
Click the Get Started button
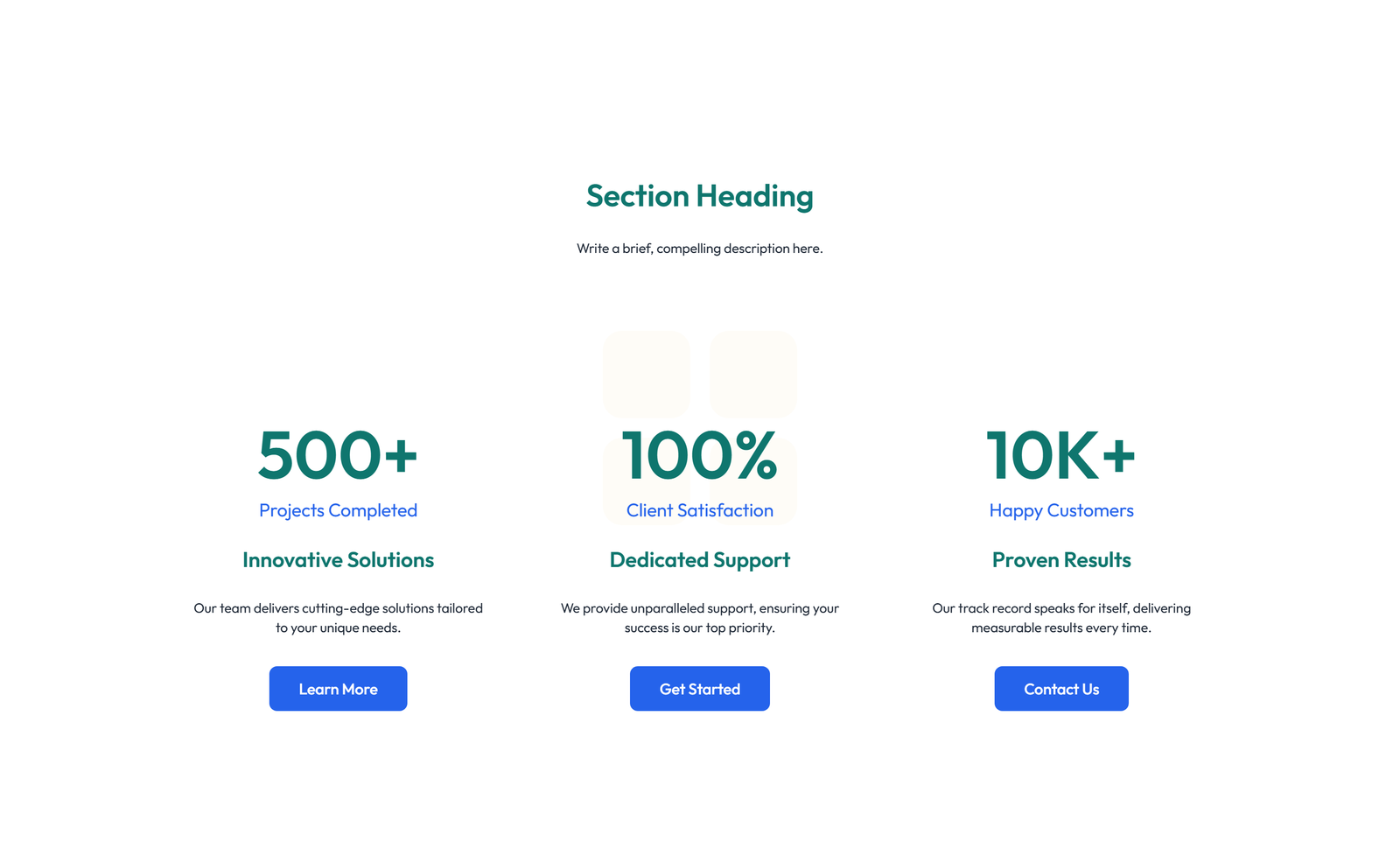coord(699,689)
